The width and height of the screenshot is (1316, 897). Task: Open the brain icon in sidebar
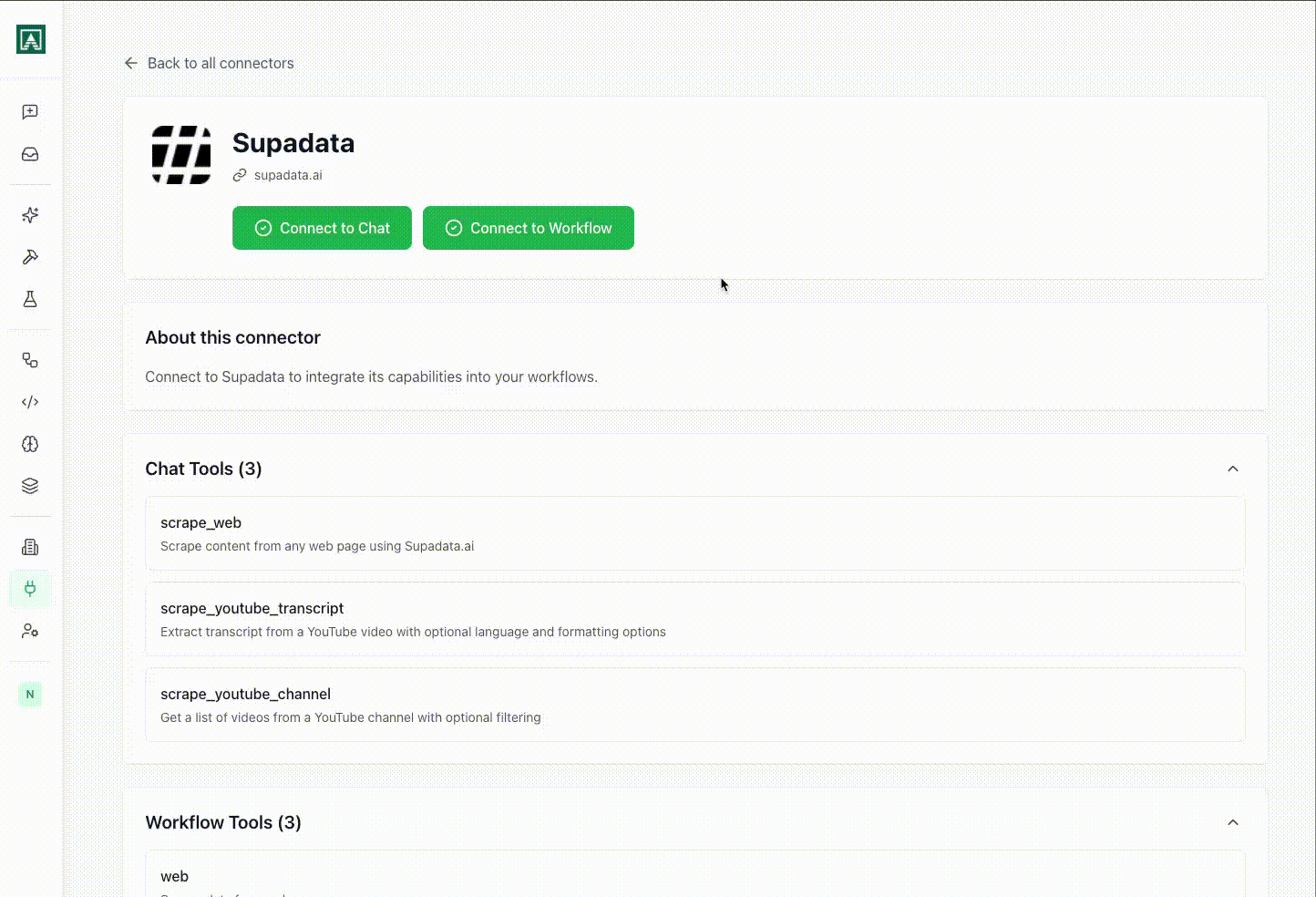30,444
